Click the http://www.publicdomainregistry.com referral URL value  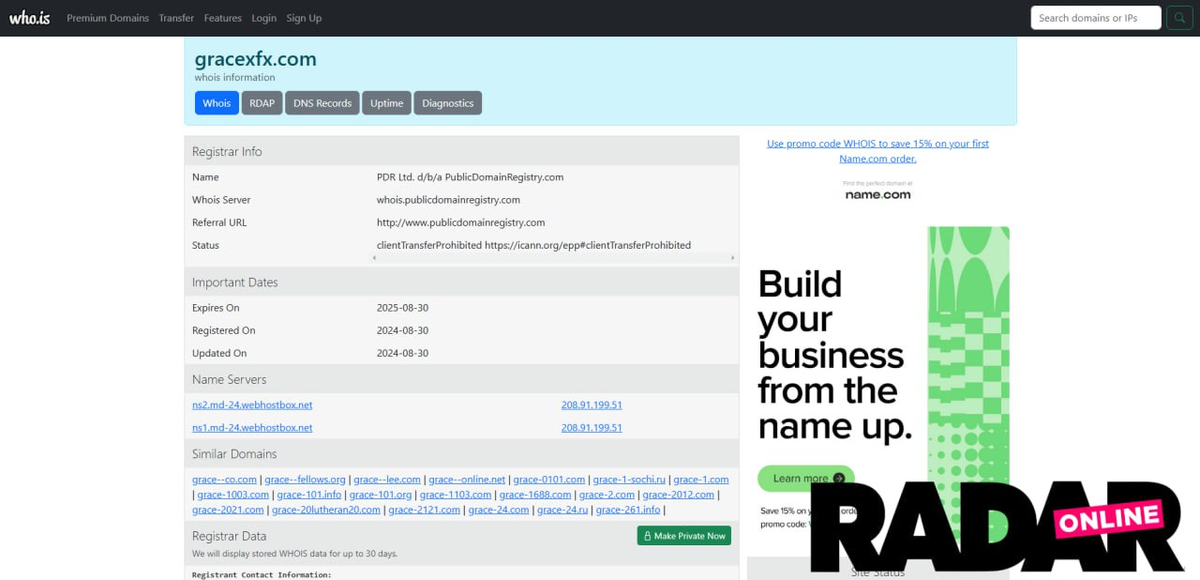click(461, 222)
